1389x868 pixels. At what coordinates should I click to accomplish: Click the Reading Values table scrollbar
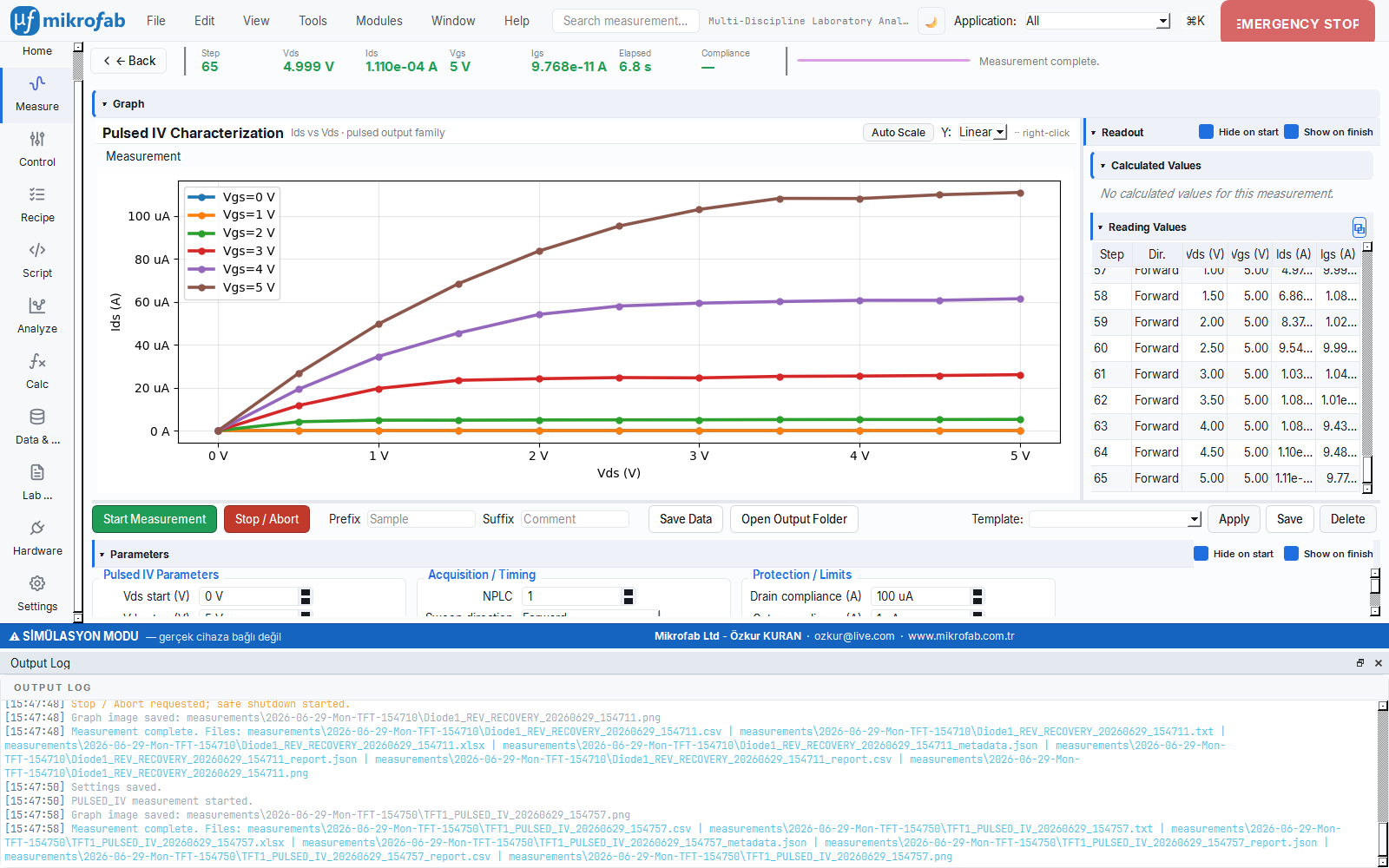point(1367,368)
